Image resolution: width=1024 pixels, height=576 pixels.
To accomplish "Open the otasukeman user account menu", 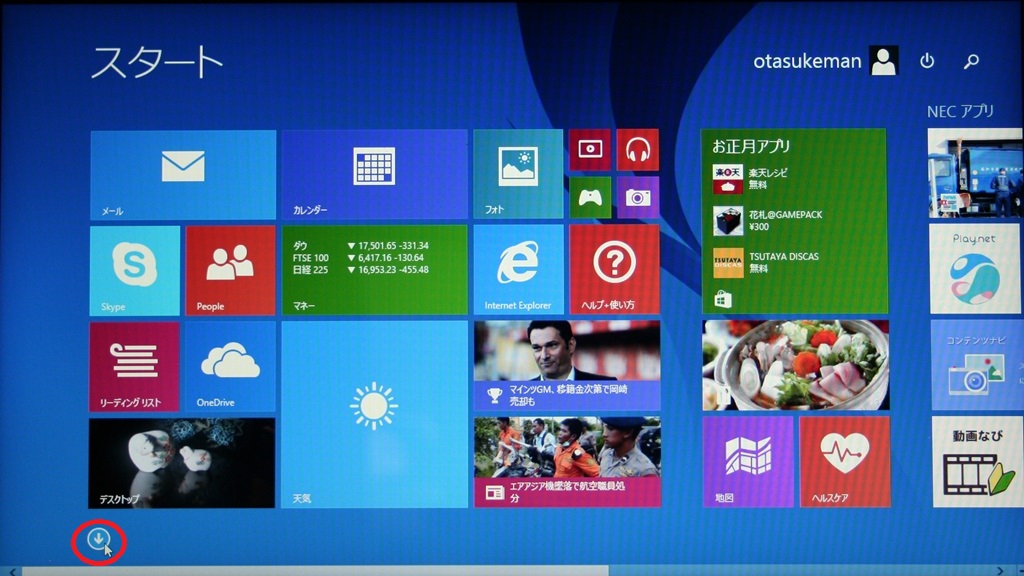I will click(825, 61).
